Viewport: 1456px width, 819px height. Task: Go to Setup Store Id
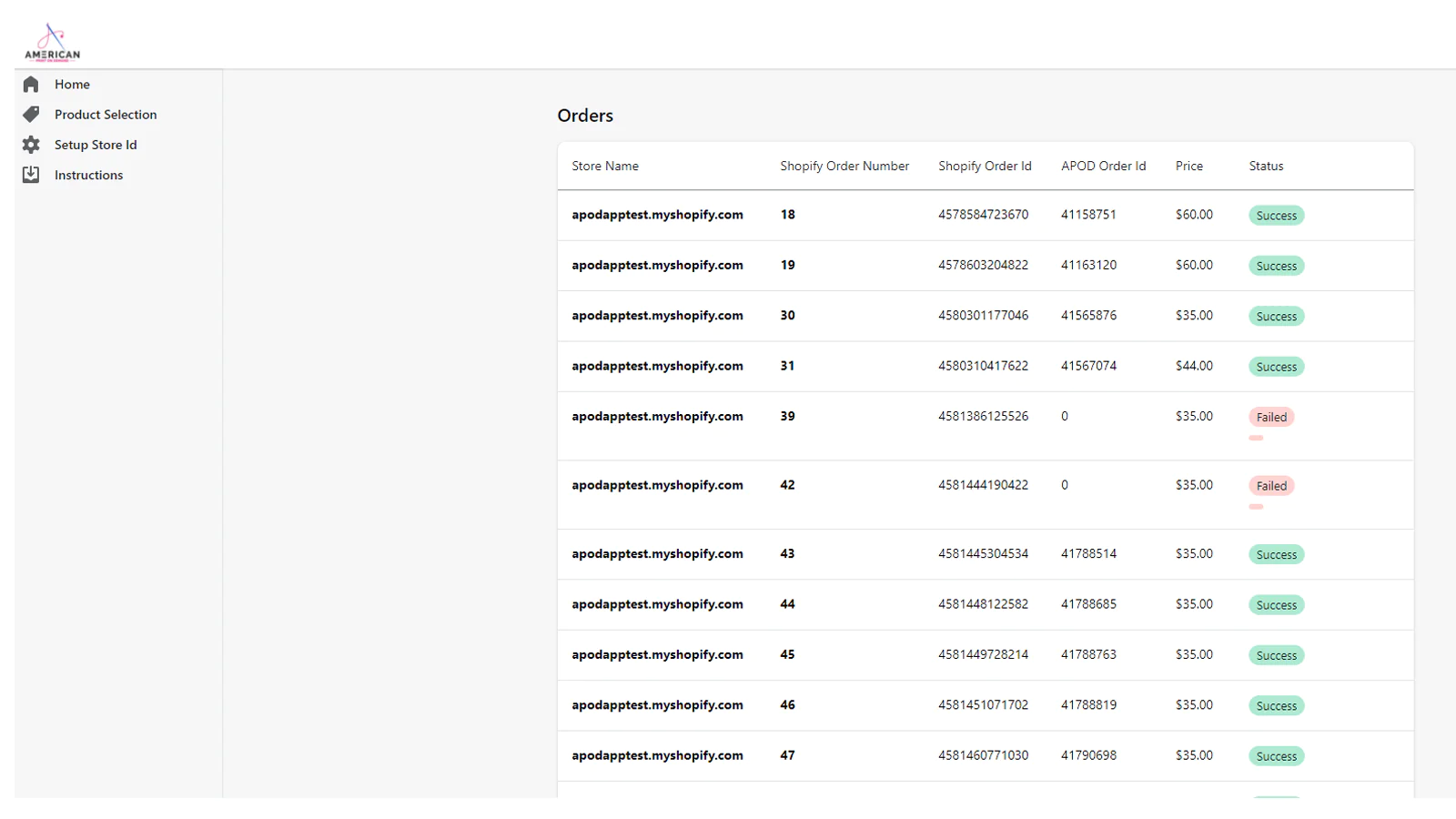click(x=96, y=145)
